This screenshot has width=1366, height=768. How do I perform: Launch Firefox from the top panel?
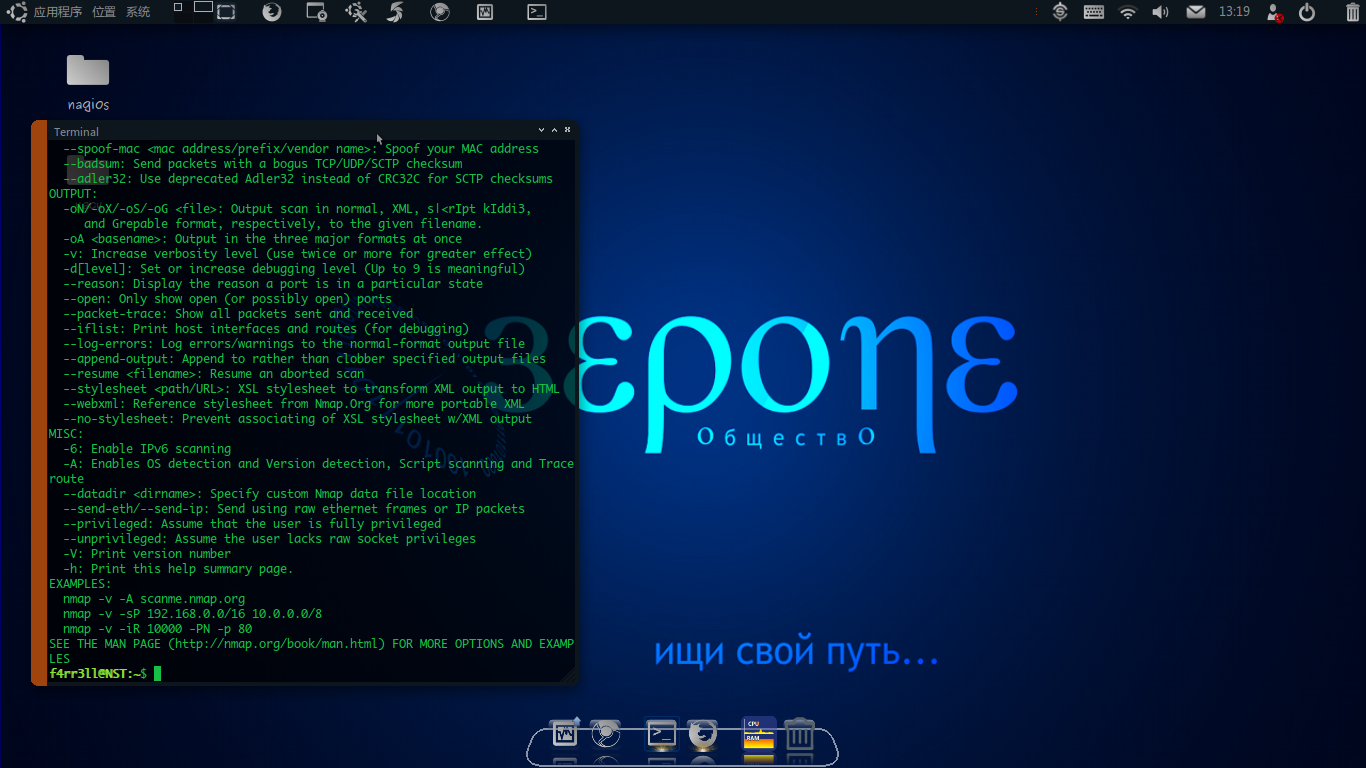[x=271, y=12]
